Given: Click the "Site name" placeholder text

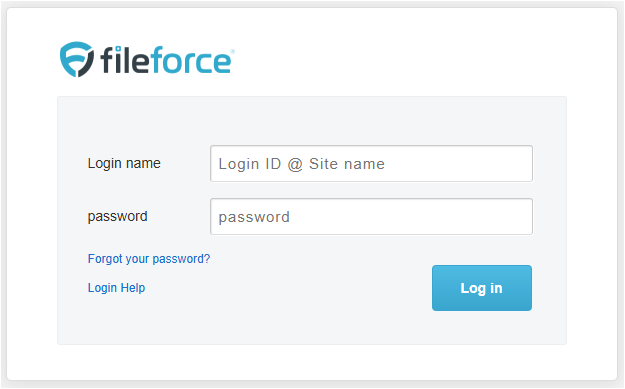Looking at the screenshot, I should point(347,164).
